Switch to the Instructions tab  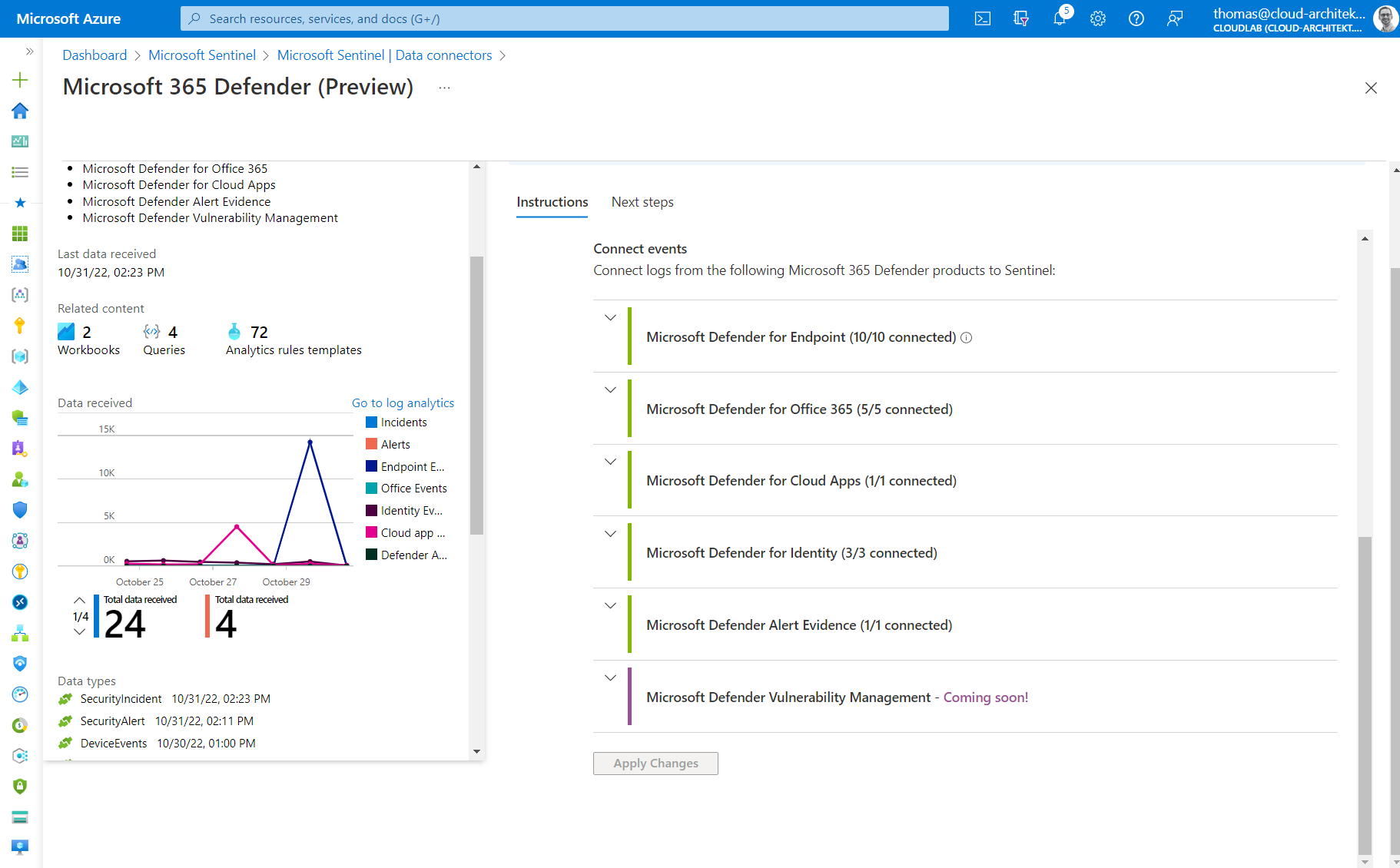(552, 202)
